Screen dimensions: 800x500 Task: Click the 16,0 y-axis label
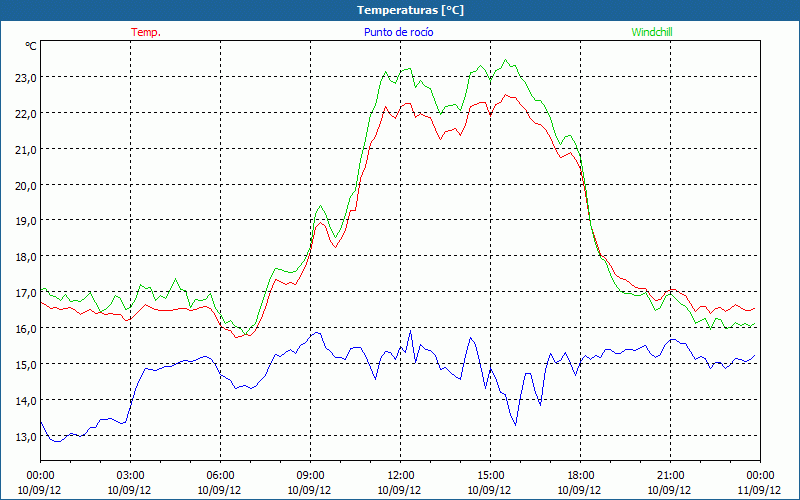pos(27,329)
